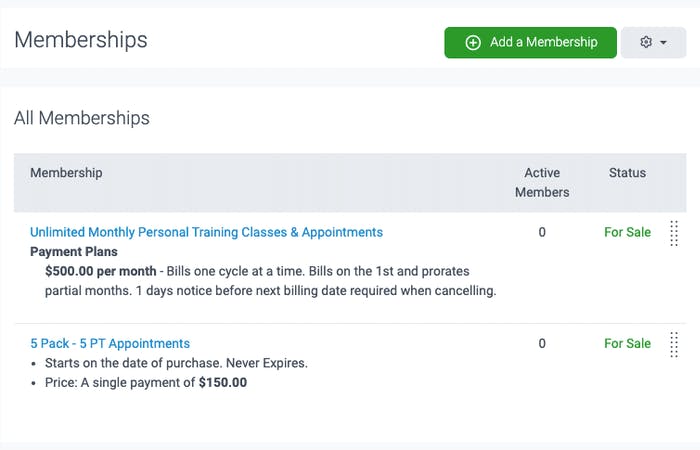Image resolution: width=700 pixels, height=450 pixels.
Task: Click the active member count for Unlimited Monthly
Action: (542, 232)
